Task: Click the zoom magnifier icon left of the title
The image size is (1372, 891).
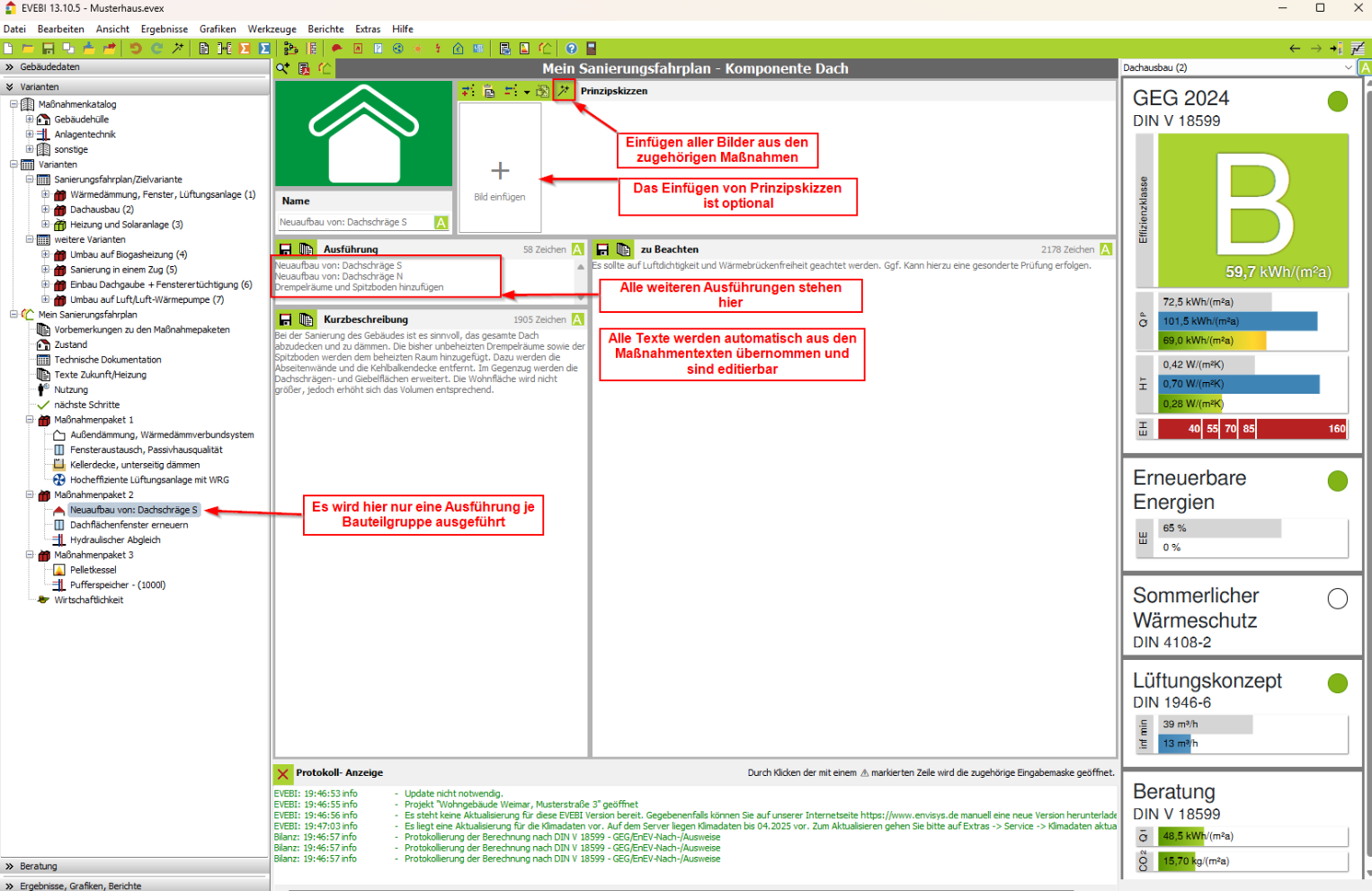Action: (x=283, y=68)
